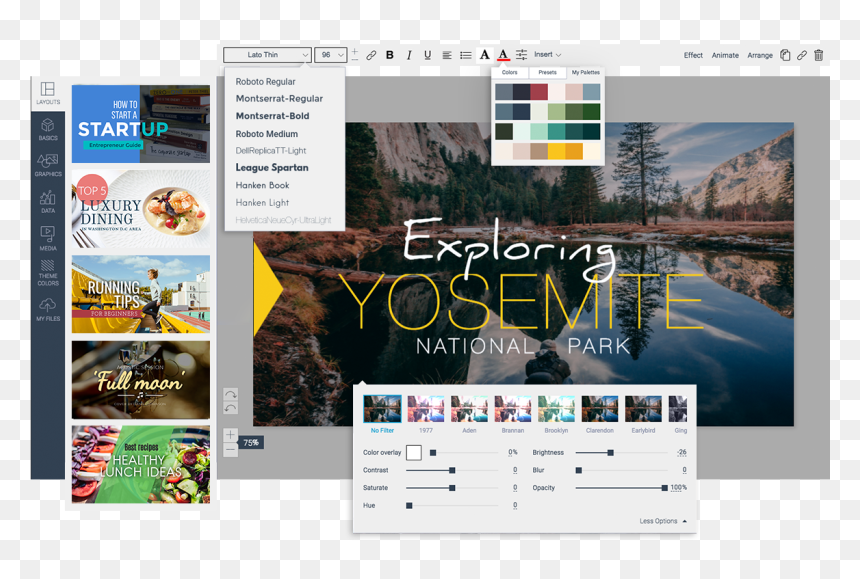Toggle underline formatting

click(428, 55)
